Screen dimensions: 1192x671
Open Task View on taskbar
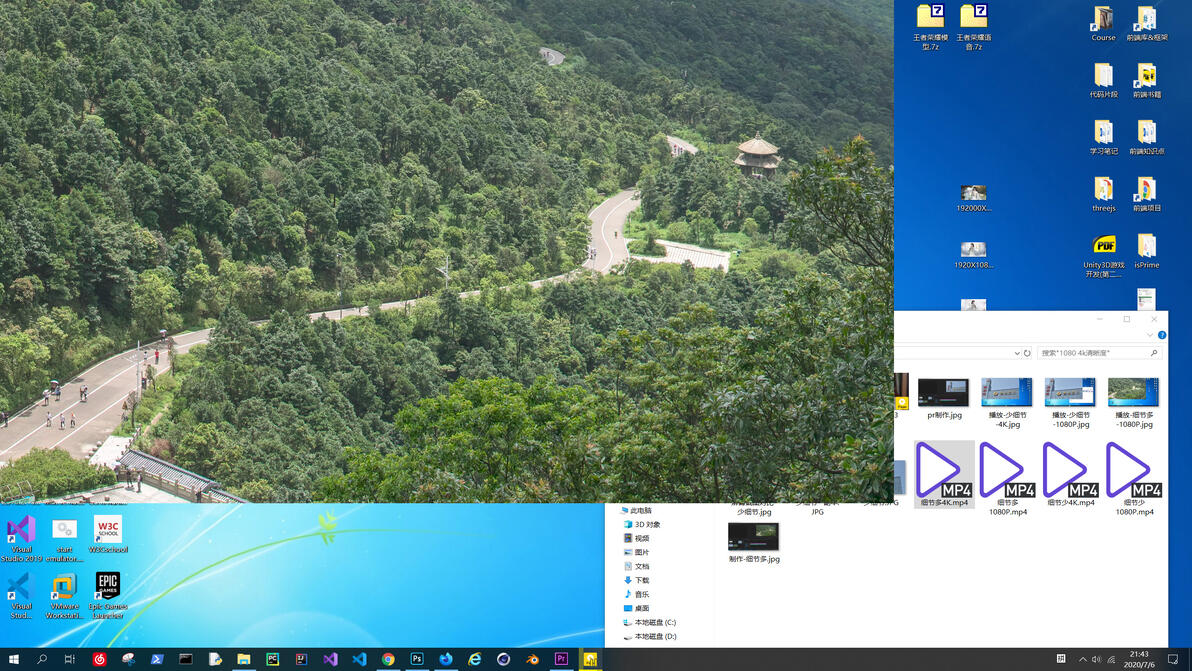coord(70,659)
